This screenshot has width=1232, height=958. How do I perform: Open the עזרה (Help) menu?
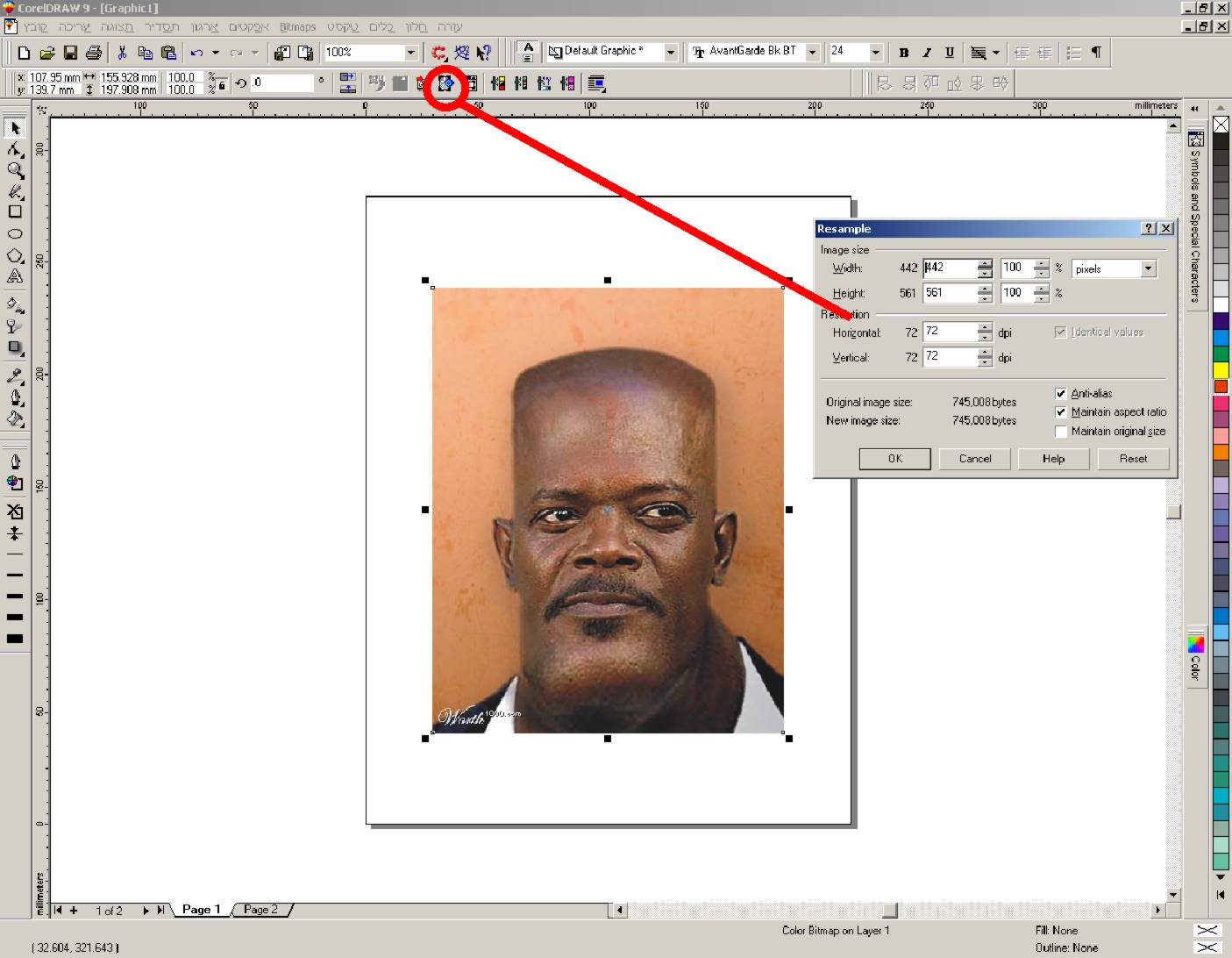click(x=450, y=27)
